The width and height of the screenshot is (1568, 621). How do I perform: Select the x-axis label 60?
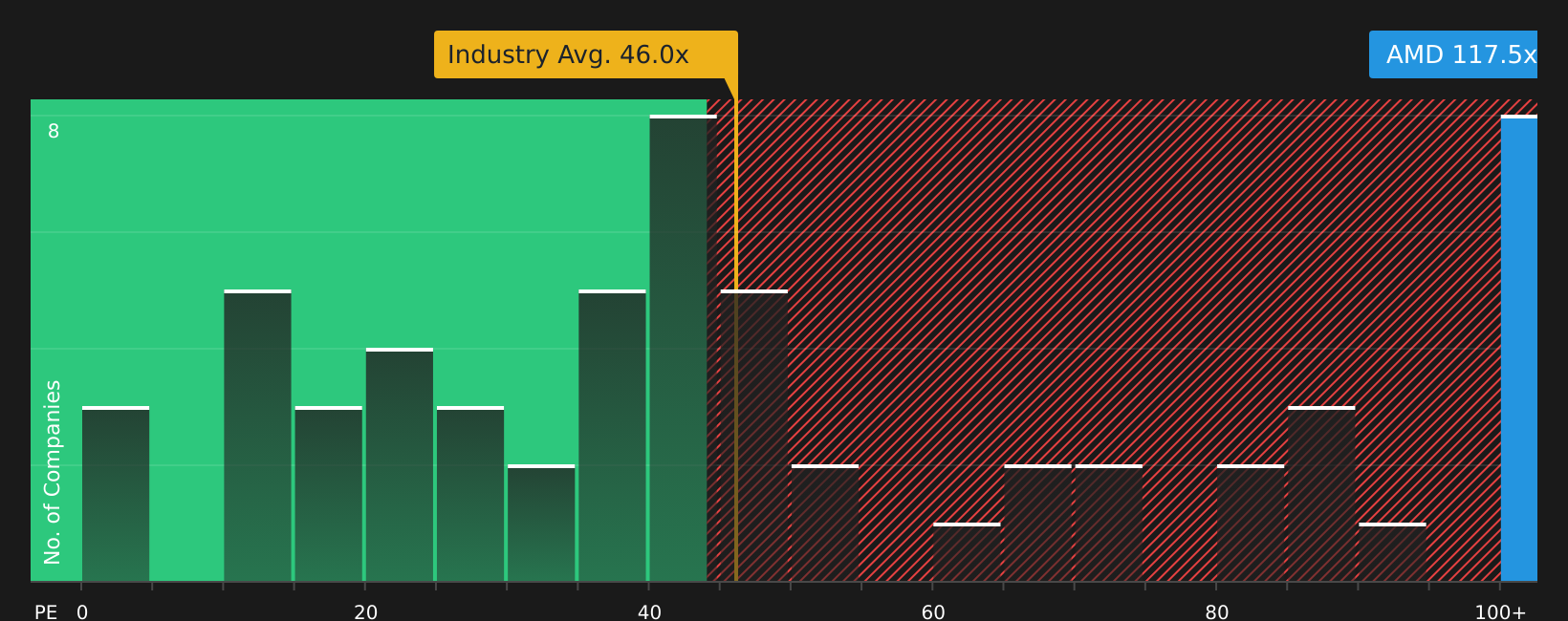pyautogui.click(x=933, y=612)
